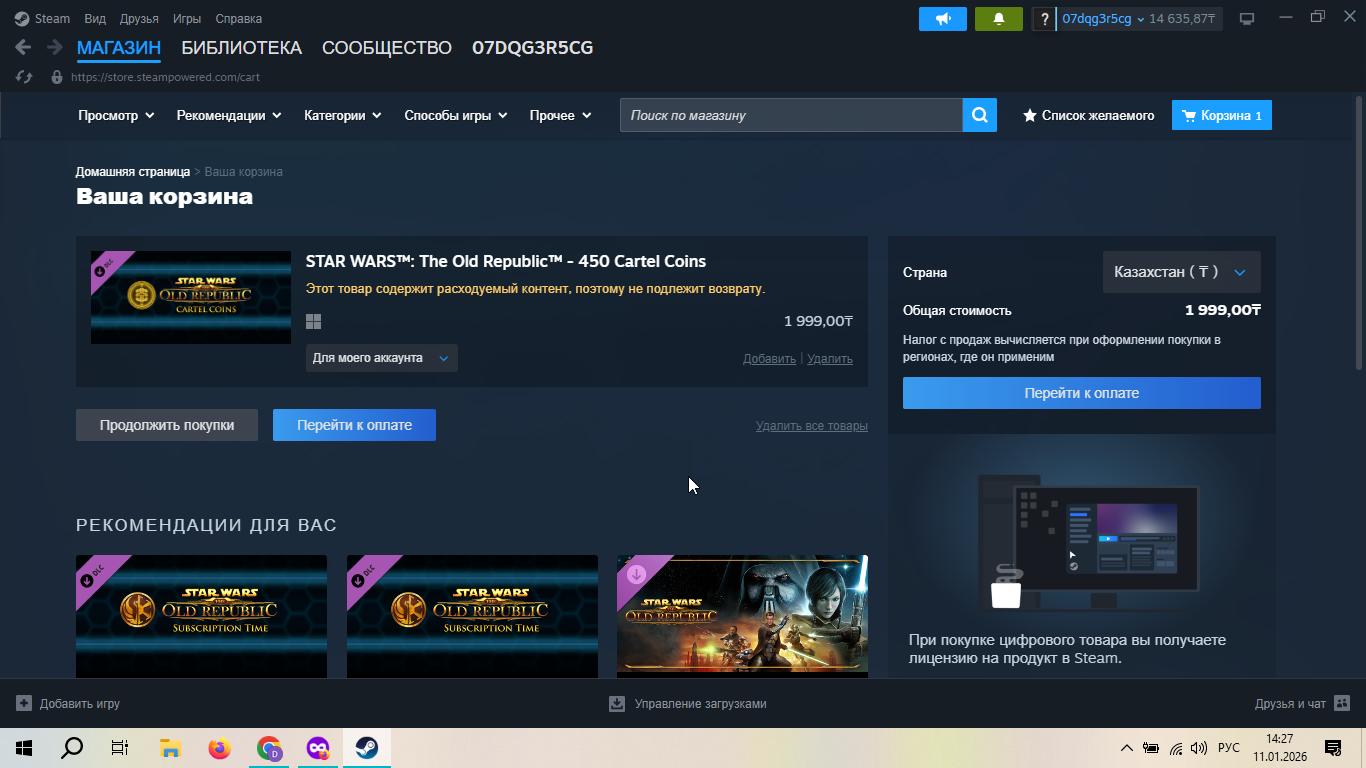1366x768 pixels.
Task: Open the first Subscription Time recommendation thumbnail
Action: 201,616
